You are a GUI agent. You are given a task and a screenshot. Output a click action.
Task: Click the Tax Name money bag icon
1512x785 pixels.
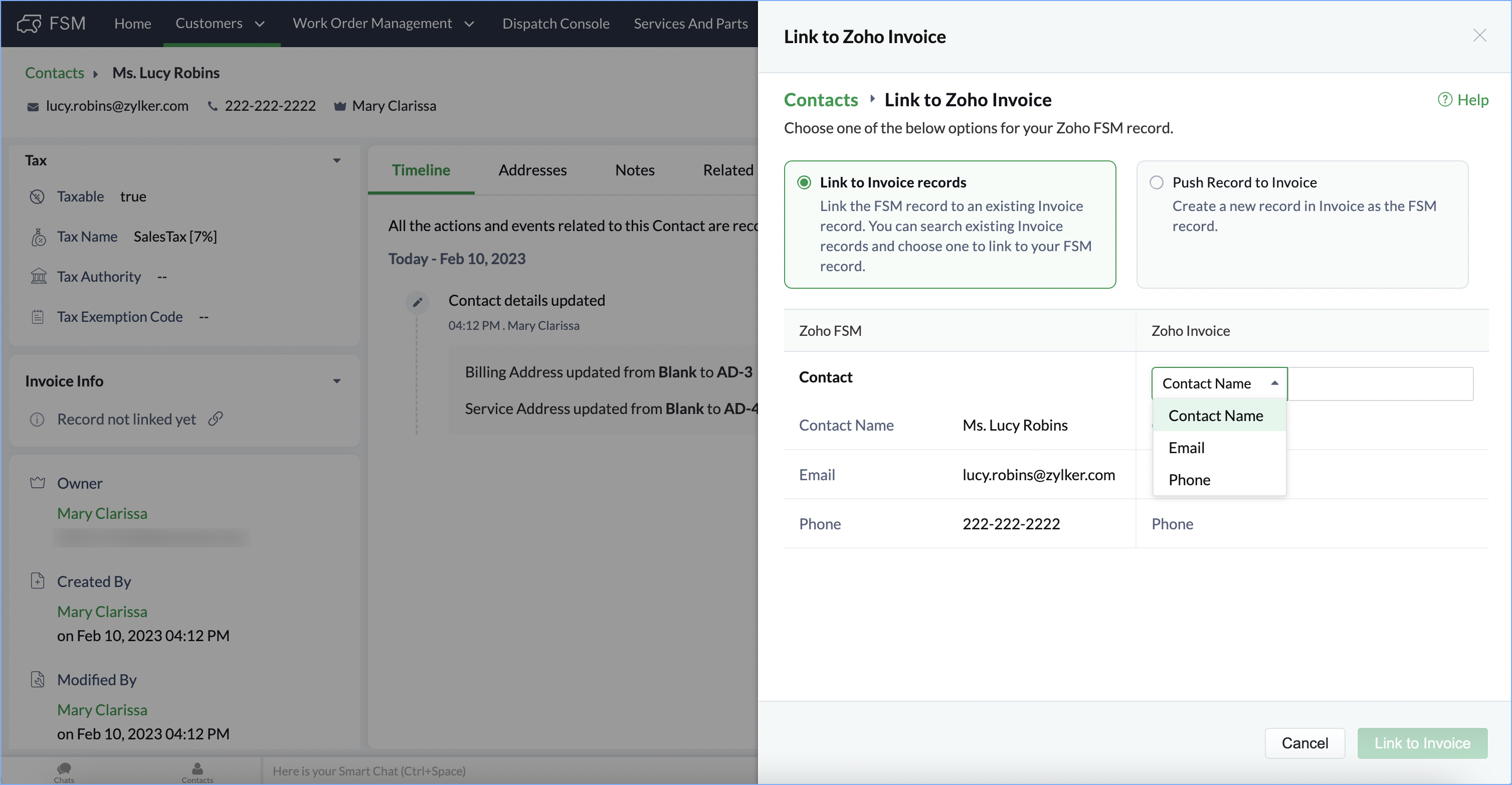click(39, 237)
